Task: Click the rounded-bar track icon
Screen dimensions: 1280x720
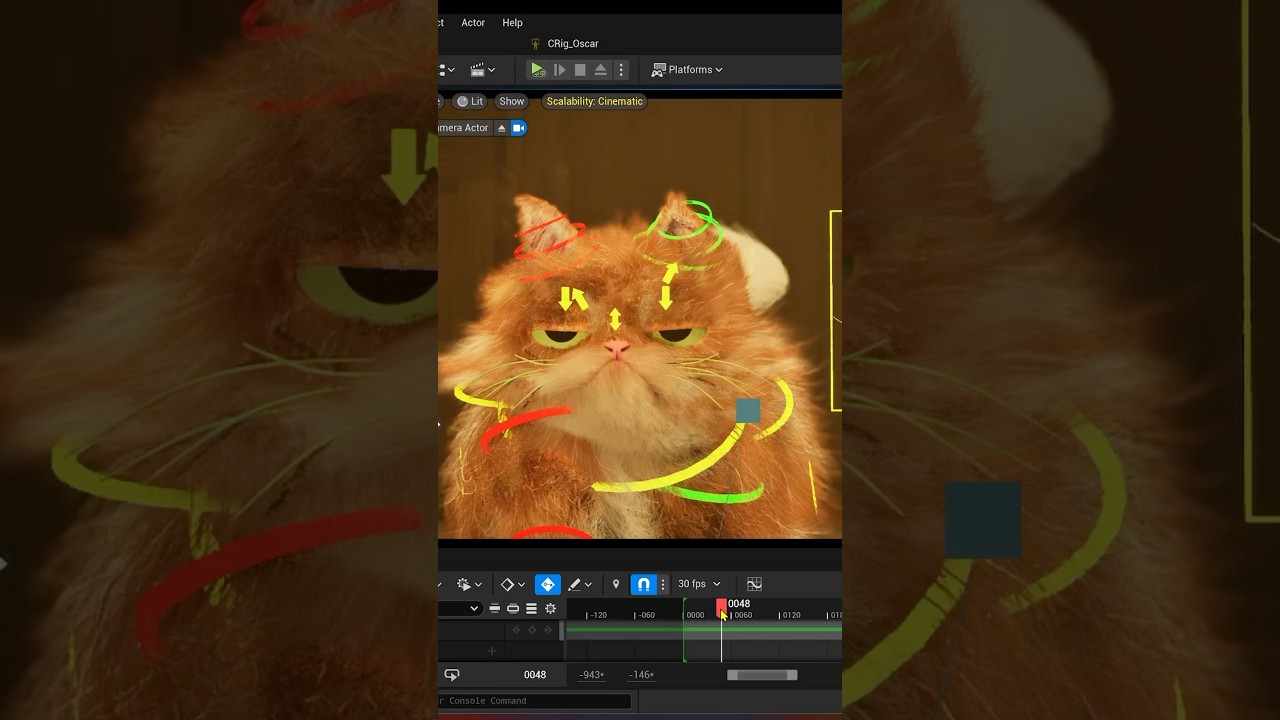Action: (513, 608)
